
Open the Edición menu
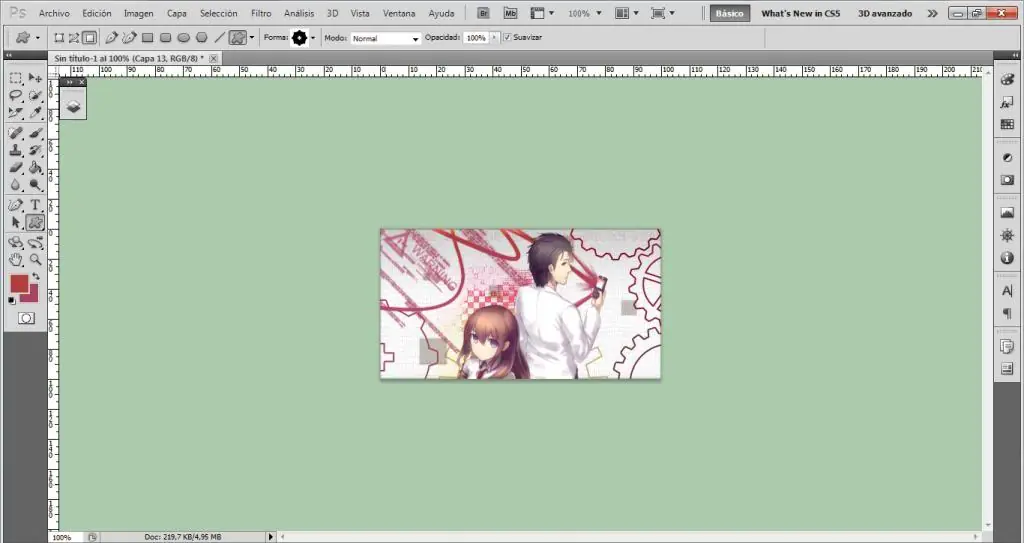coord(97,13)
